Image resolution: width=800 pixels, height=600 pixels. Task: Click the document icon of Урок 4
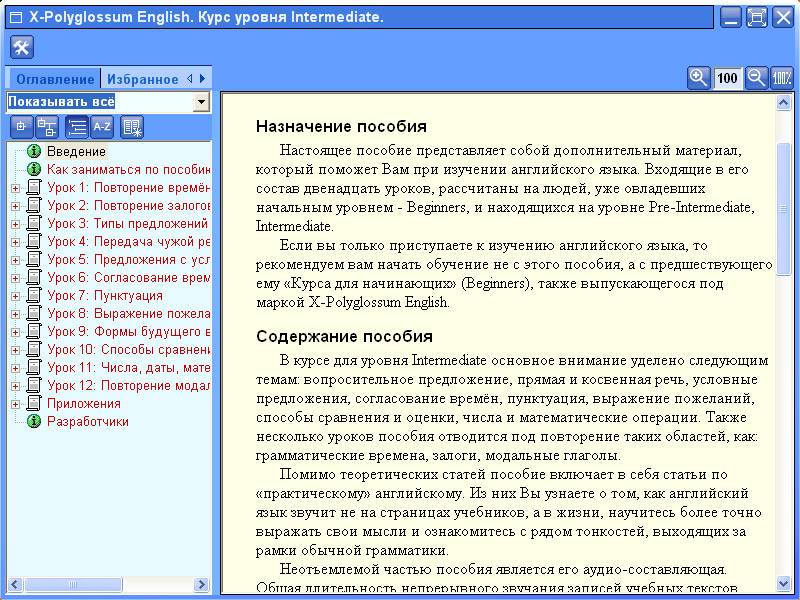34,241
